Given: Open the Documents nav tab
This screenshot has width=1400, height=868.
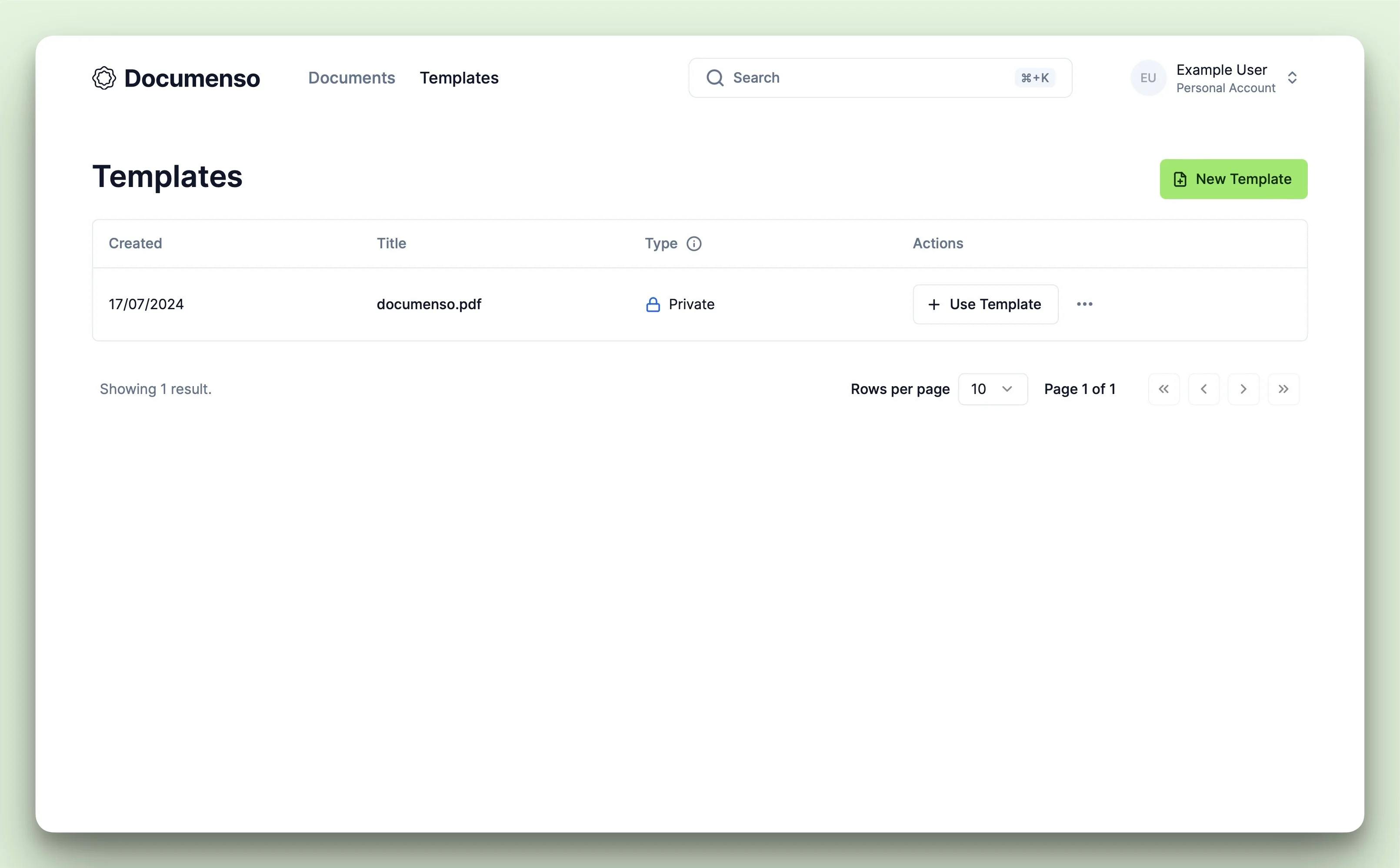Looking at the screenshot, I should pos(351,78).
